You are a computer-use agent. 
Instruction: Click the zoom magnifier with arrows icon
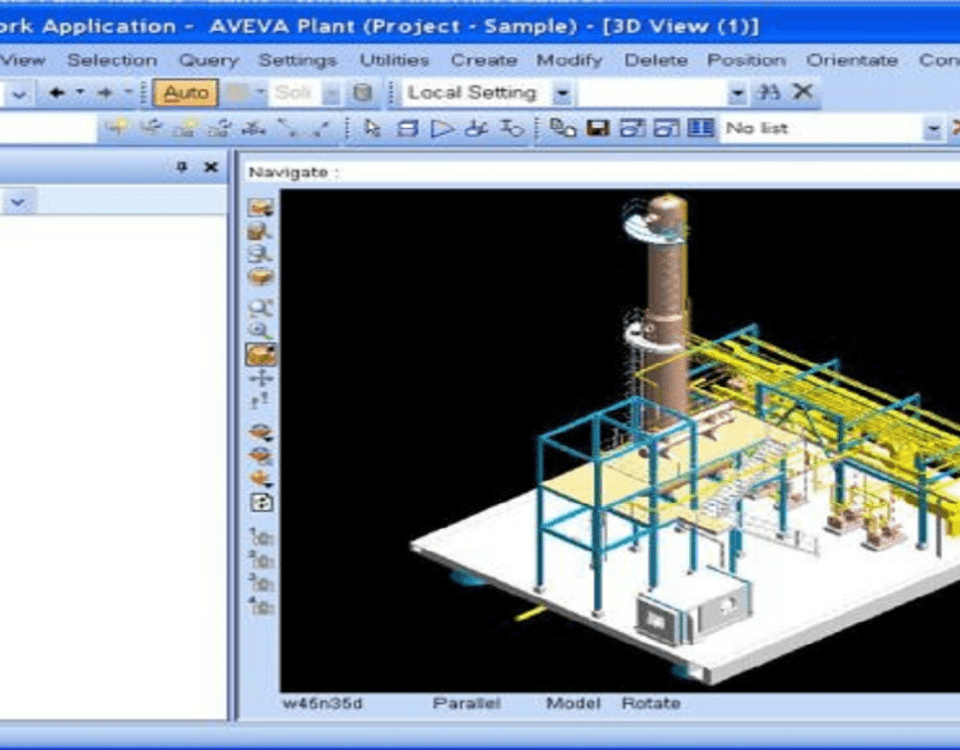(x=261, y=308)
